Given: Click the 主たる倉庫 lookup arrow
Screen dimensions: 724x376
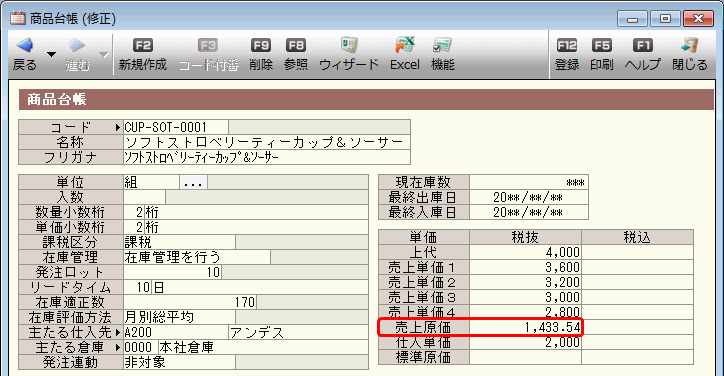Looking at the screenshot, I should 118,347.
